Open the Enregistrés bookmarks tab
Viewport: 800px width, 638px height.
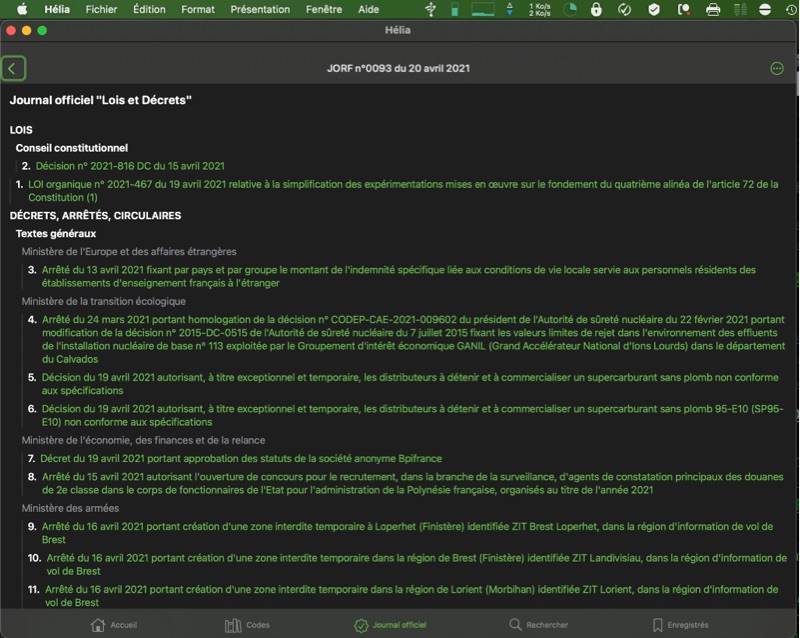pyautogui.click(x=680, y=625)
